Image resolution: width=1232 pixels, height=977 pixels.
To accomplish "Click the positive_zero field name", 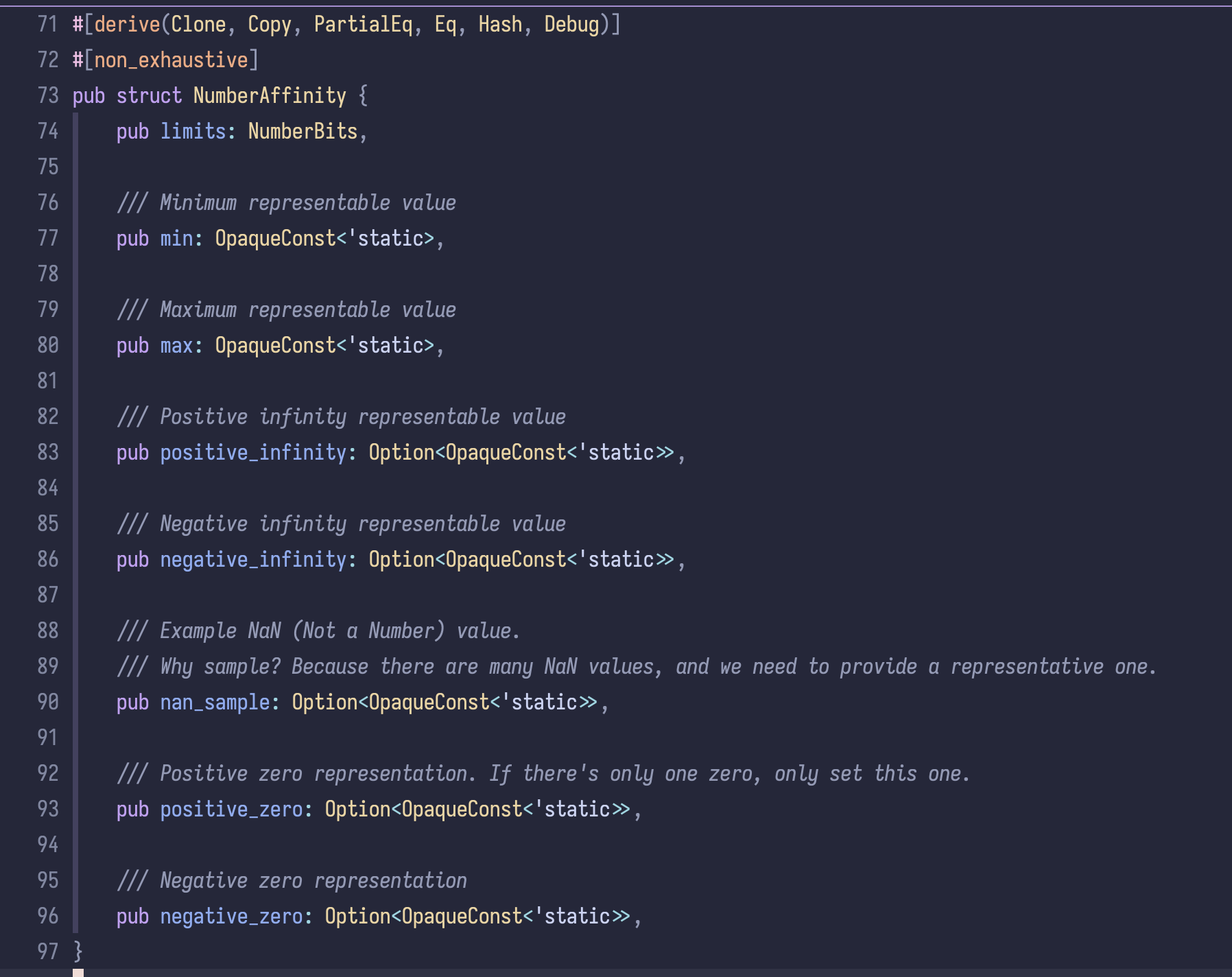I will click(x=231, y=809).
